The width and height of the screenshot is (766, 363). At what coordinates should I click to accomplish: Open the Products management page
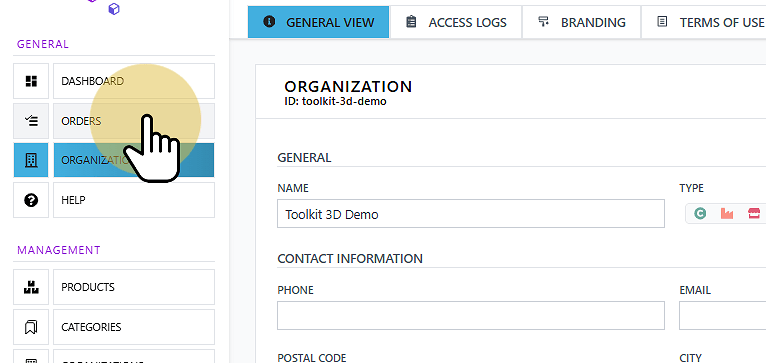coord(134,287)
